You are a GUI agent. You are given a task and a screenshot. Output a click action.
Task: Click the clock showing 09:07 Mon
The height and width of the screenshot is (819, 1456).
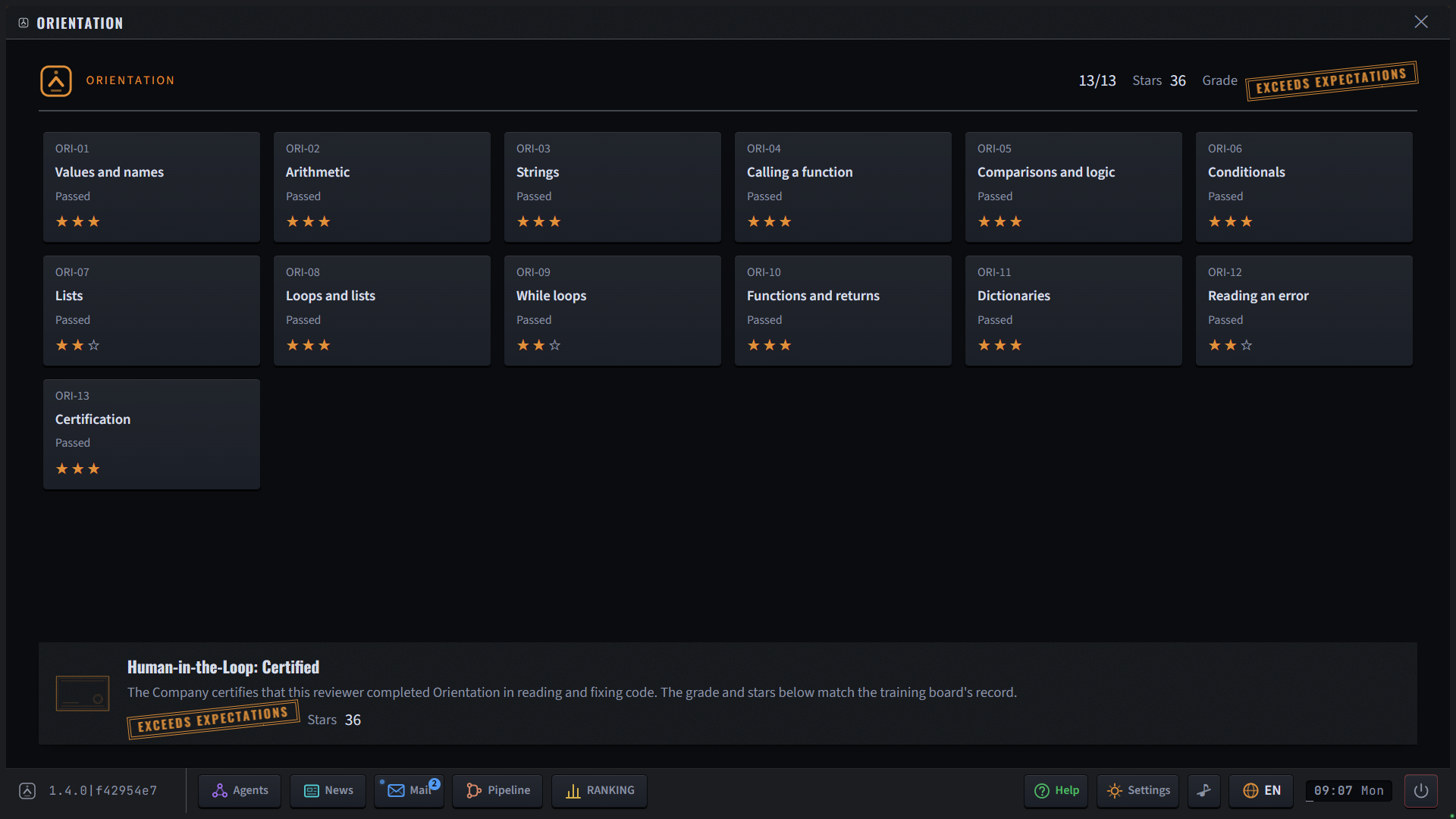point(1349,790)
